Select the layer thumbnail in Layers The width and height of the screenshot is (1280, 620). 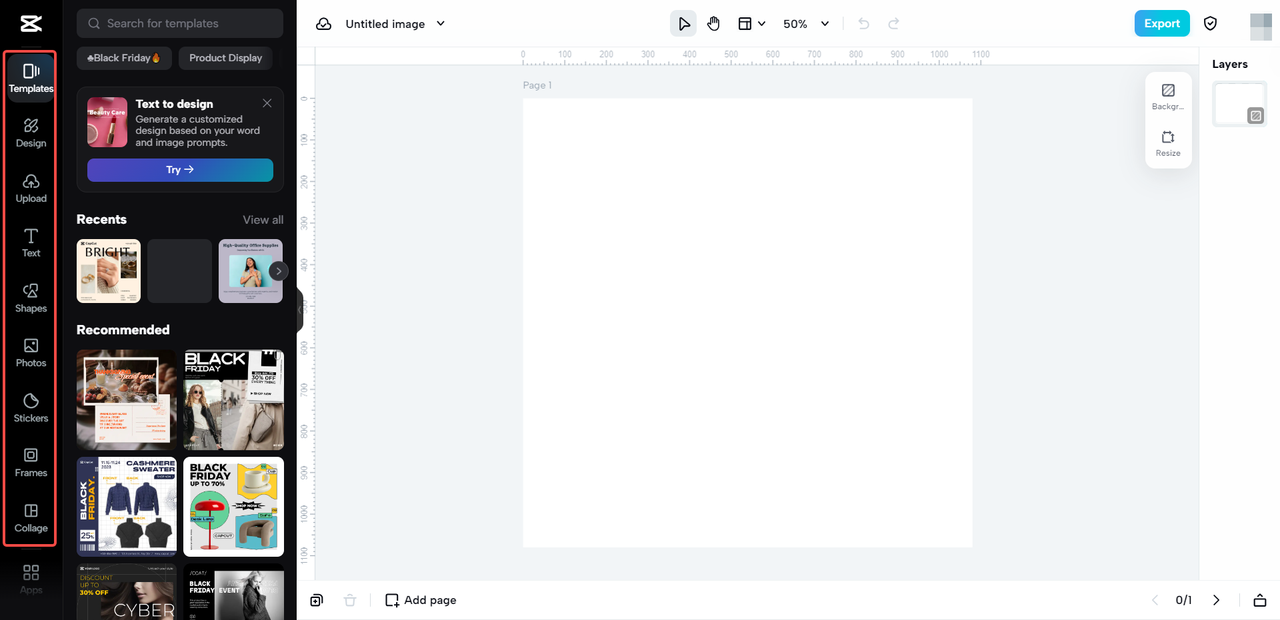coord(1240,104)
